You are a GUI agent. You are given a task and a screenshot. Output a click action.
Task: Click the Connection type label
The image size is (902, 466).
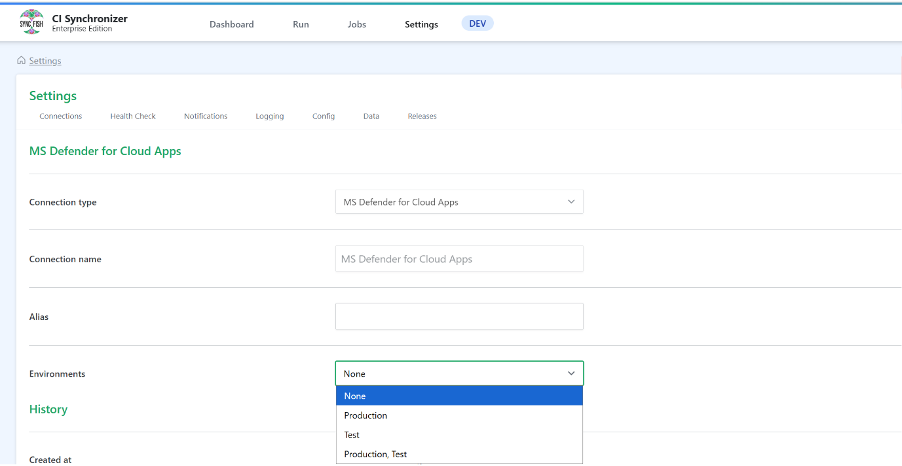click(63, 203)
